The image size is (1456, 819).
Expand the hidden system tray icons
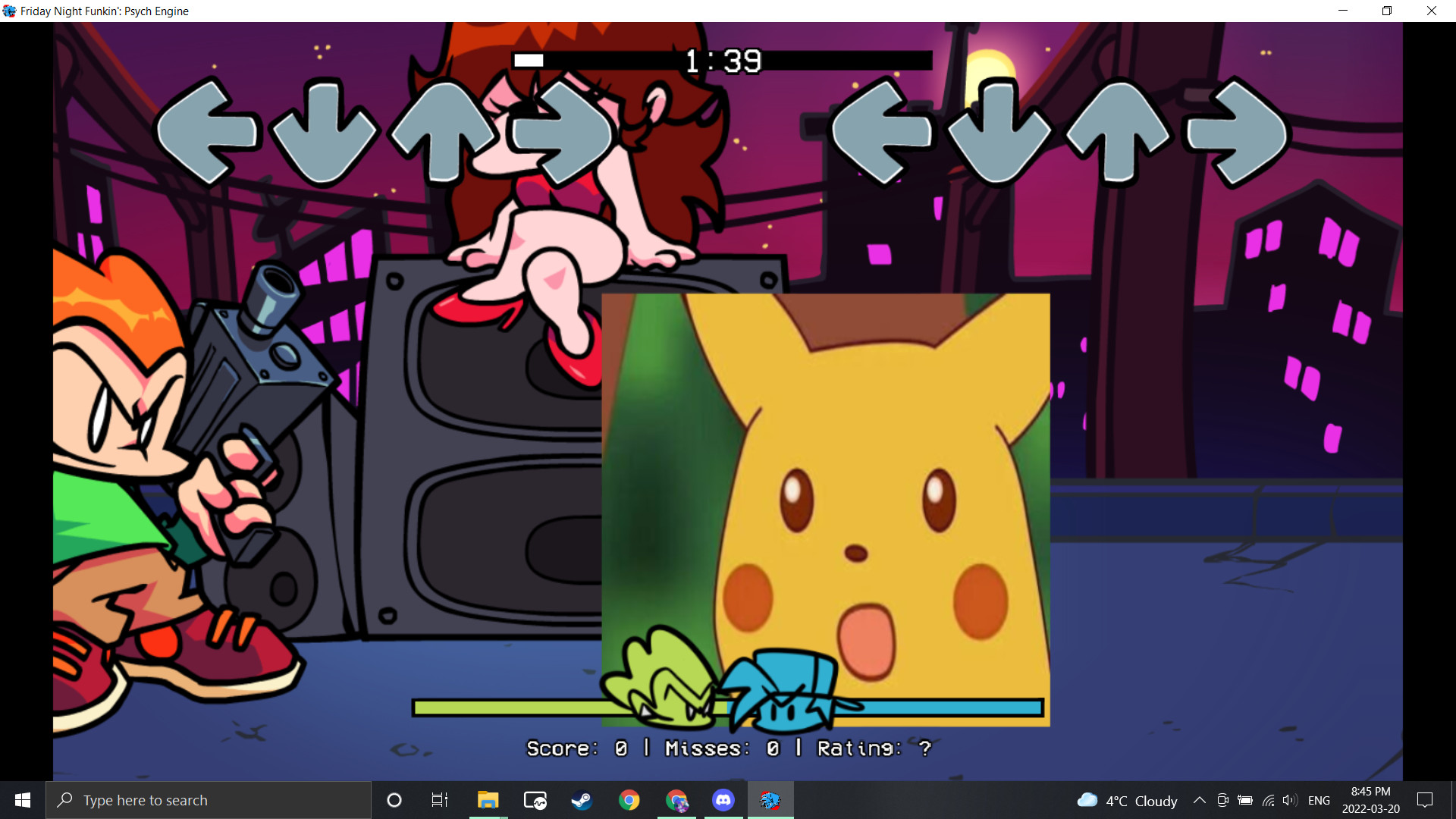(1199, 800)
